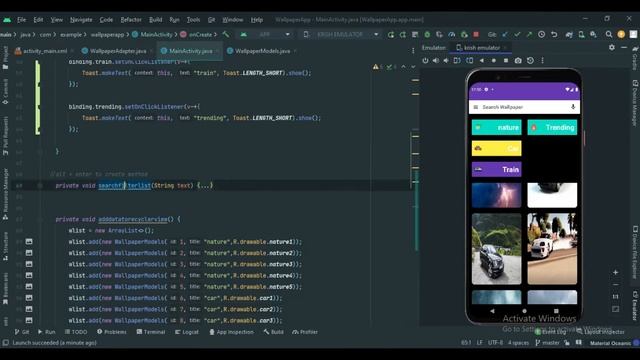Open the KRISH EMULATOR device dropdown
The width and height of the screenshot is (640, 360).
click(341, 35)
